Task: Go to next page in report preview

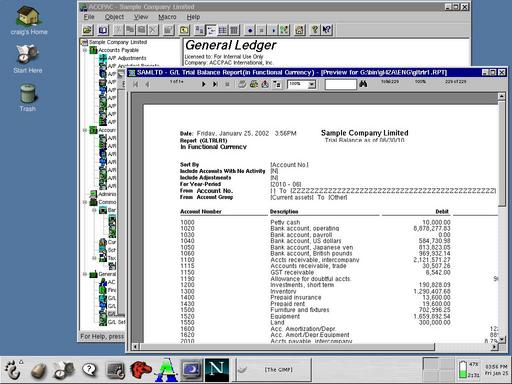Action: pyautogui.click(x=203, y=84)
